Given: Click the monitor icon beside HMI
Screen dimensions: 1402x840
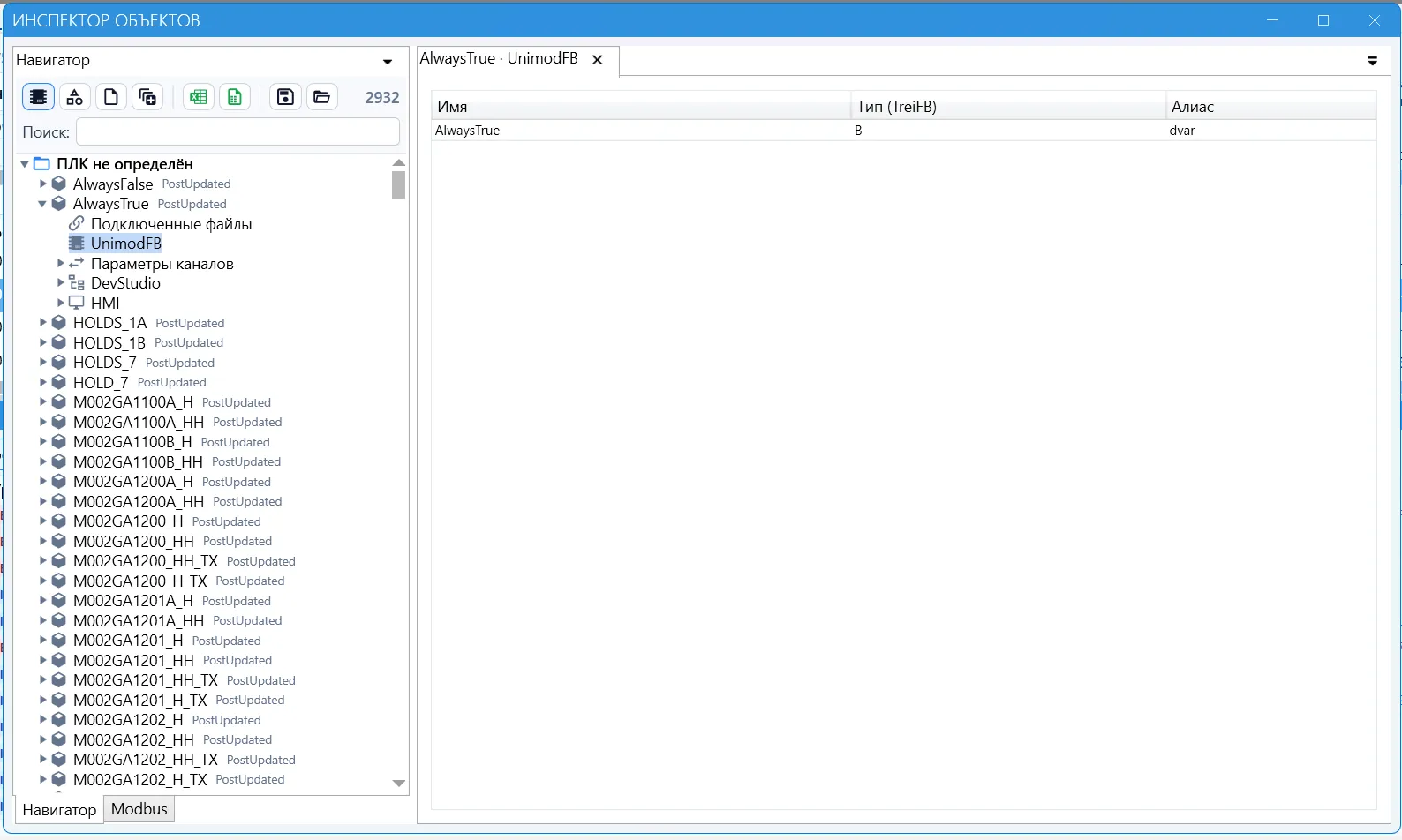Looking at the screenshot, I should pyautogui.click(x=77, y=303).
